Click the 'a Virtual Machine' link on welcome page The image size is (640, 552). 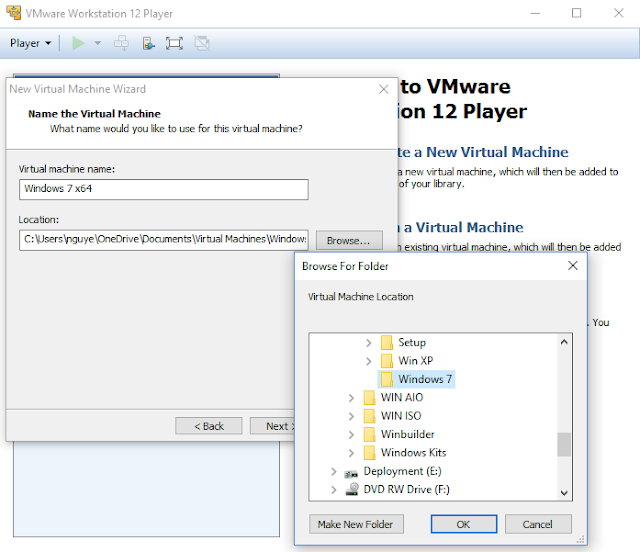coord(463,227)
